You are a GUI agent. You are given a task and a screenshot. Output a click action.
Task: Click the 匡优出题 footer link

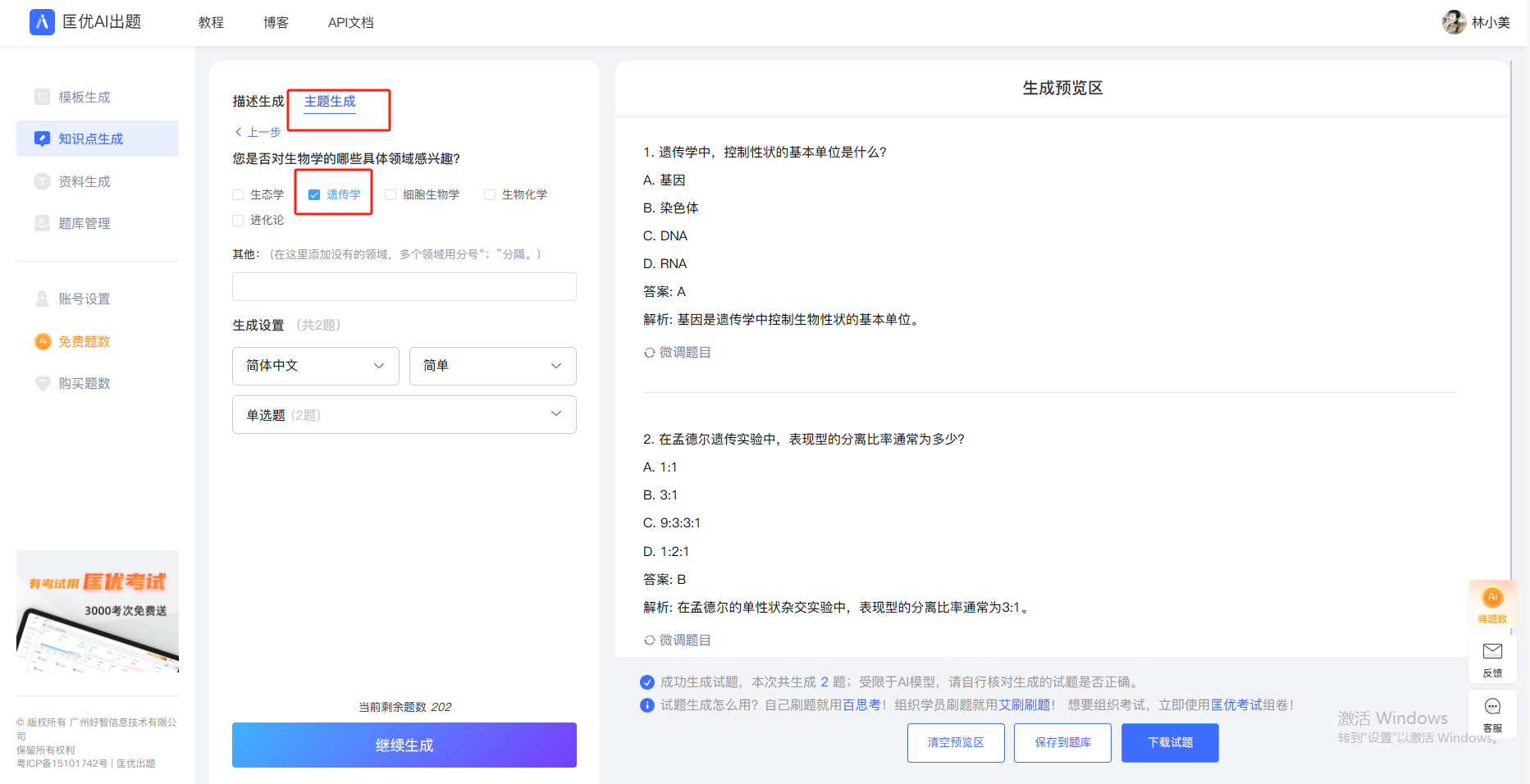coord(136,763)
